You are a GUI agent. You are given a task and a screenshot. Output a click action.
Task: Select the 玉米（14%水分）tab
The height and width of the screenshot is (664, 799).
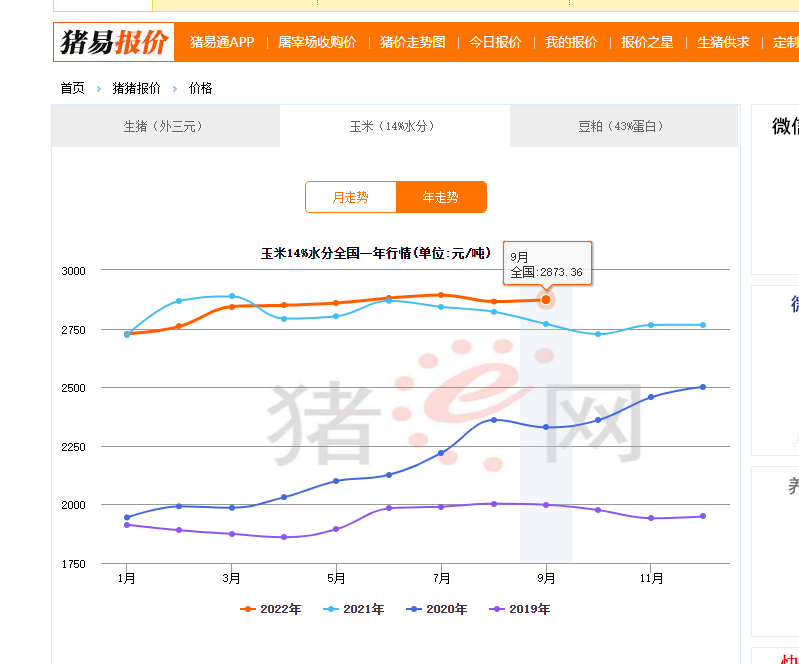(394, 126)
